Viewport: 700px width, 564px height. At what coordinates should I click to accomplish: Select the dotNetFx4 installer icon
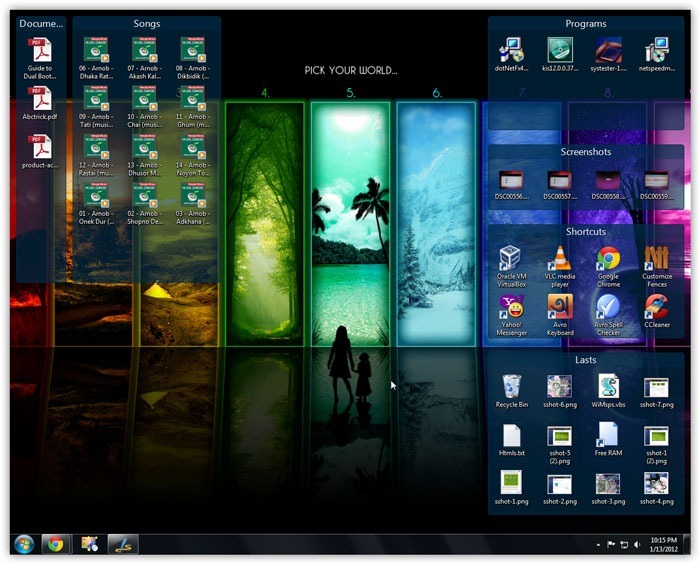512,54
